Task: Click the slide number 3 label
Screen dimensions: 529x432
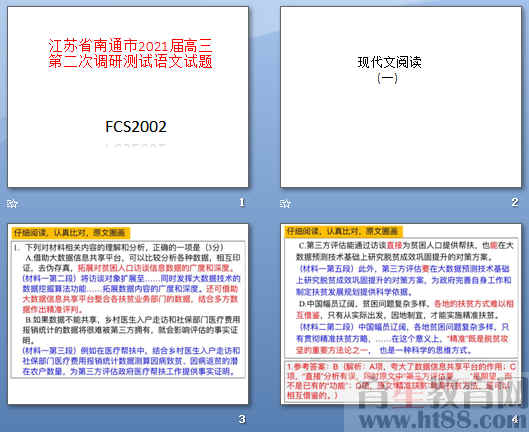Action: tap(242, 419)
